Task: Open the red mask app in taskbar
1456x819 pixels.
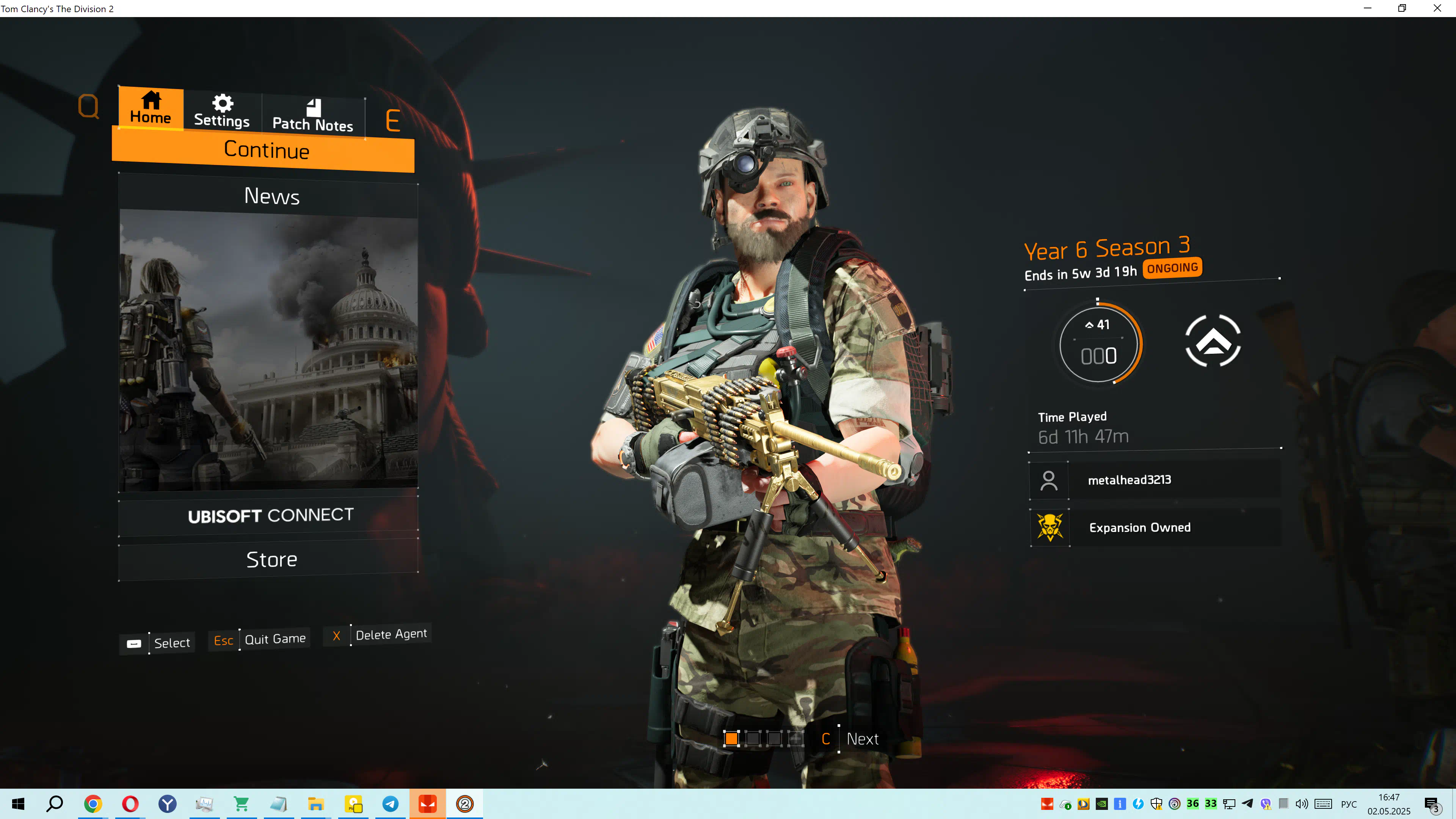Action: pyautogui.click(x=428, y=804)
